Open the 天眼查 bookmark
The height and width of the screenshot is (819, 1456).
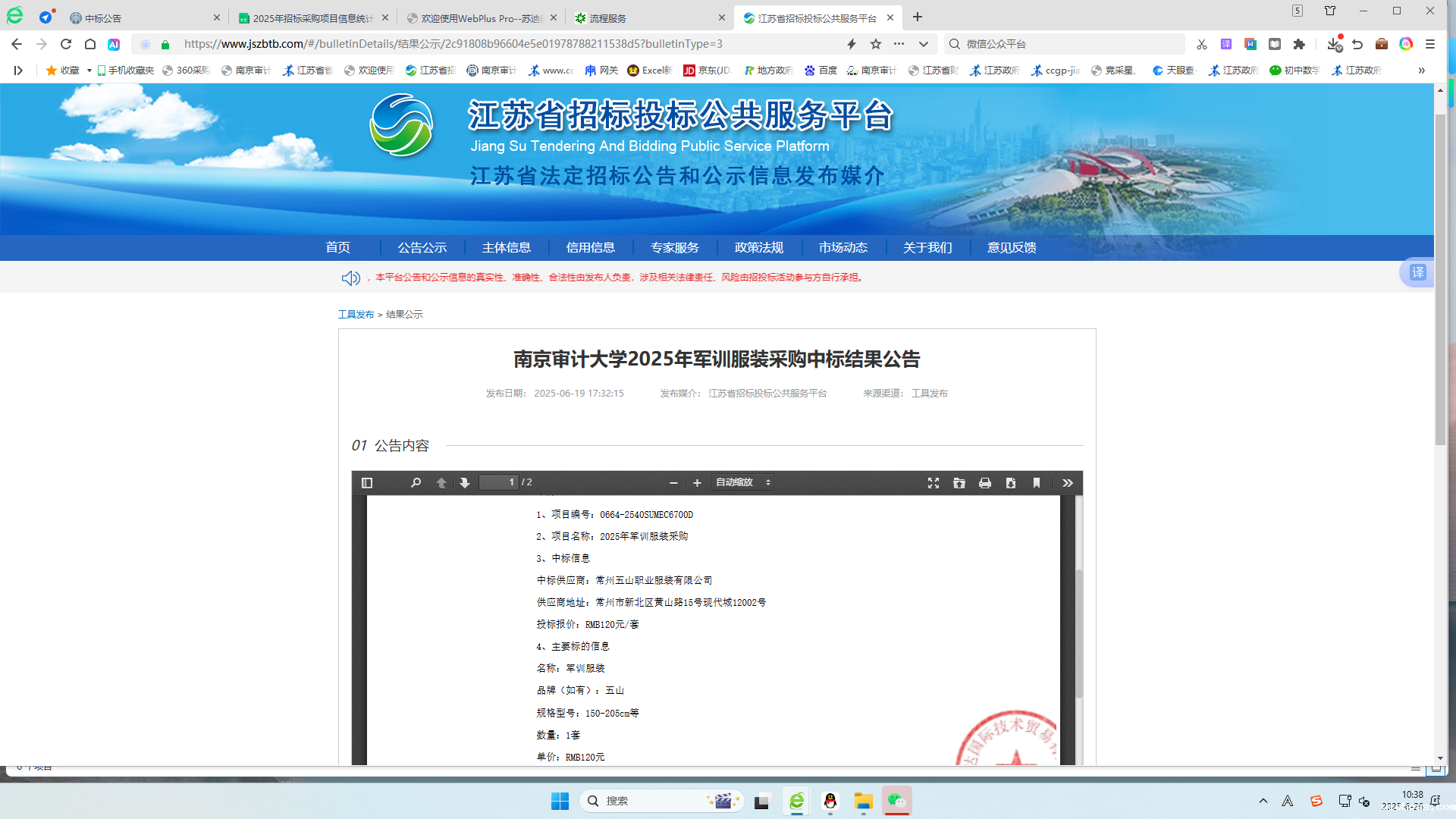(x=1174, y=71)
